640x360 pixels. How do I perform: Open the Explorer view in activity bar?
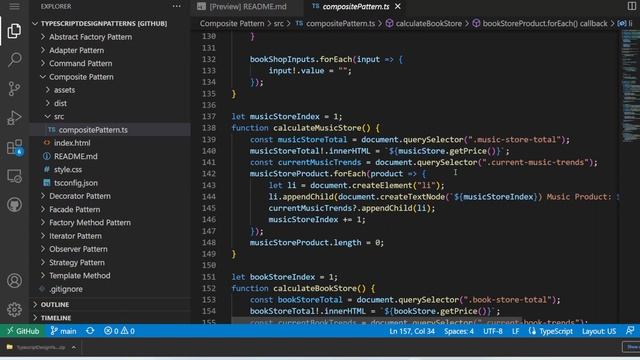tap(14, 31)
